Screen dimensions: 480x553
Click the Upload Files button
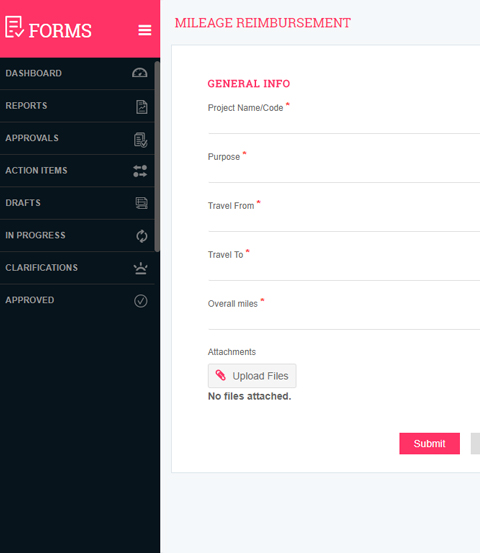pyautogui.click(x=252, y=376)
